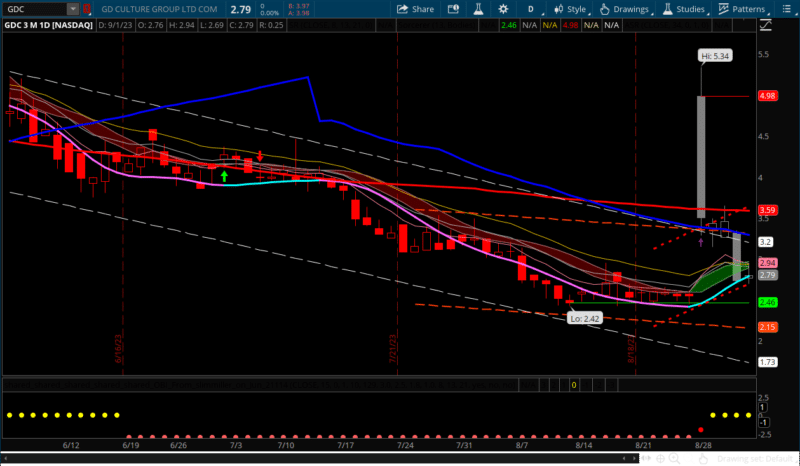Click the Share button
This screenshot has width=800, height=466.
(x=415, y=9)
